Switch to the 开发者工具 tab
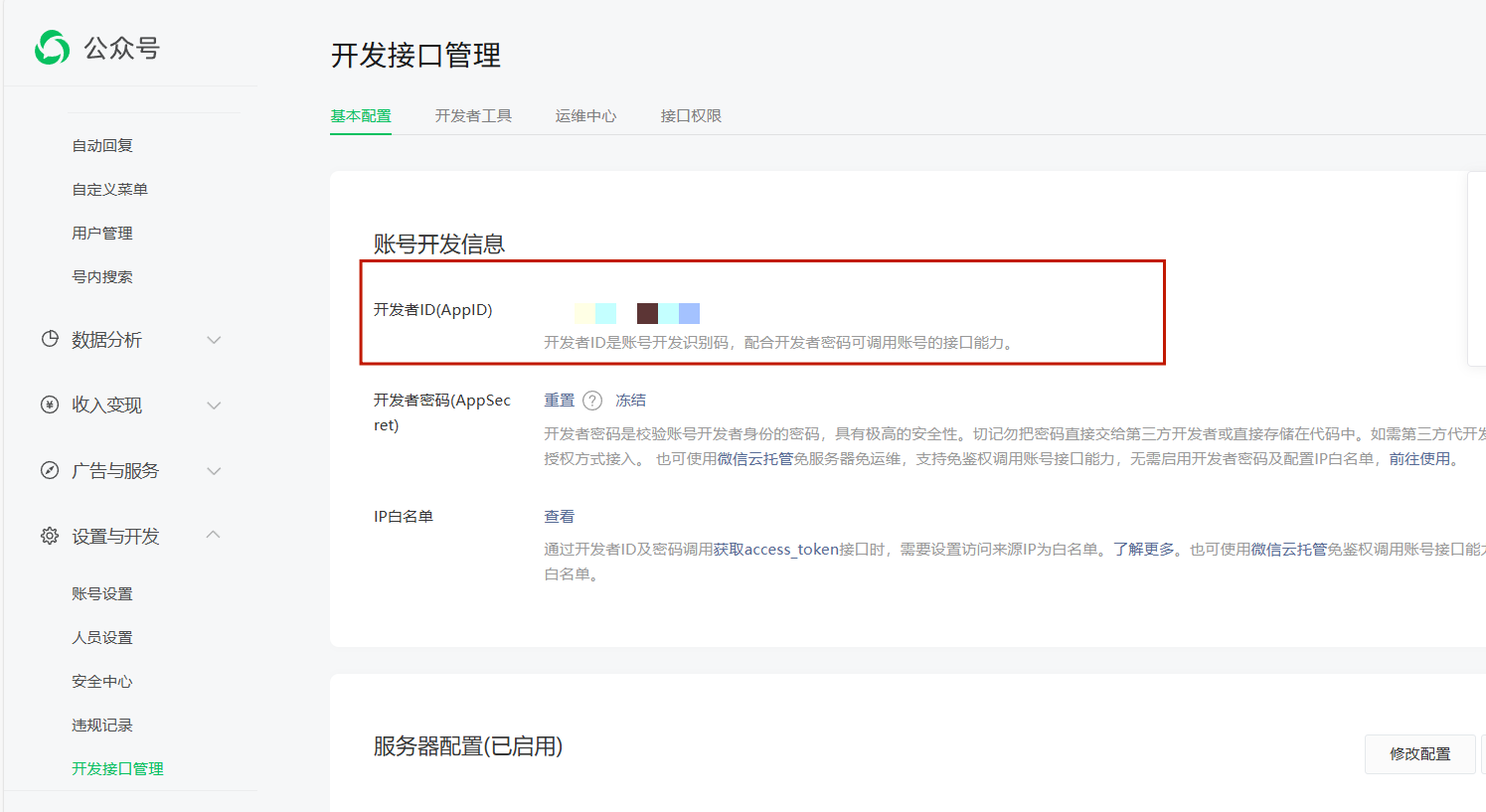The width and height of the screenshot is (1486, 812). tap(473, 116)
